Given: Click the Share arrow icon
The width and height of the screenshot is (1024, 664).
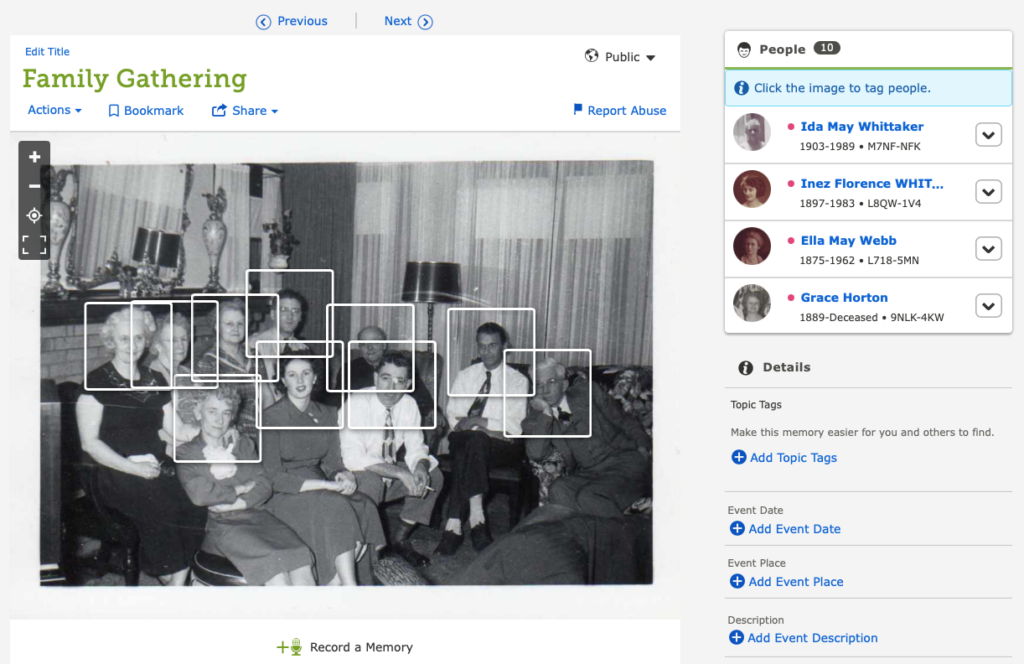Looking at the screenshot, I should pos(219,110).
